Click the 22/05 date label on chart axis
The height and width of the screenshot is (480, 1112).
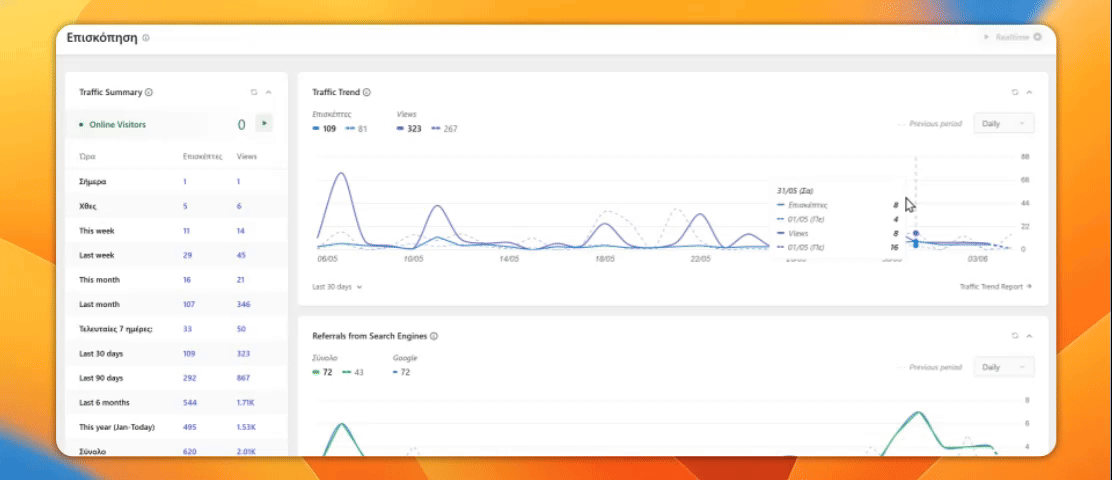tap(700, 259)
